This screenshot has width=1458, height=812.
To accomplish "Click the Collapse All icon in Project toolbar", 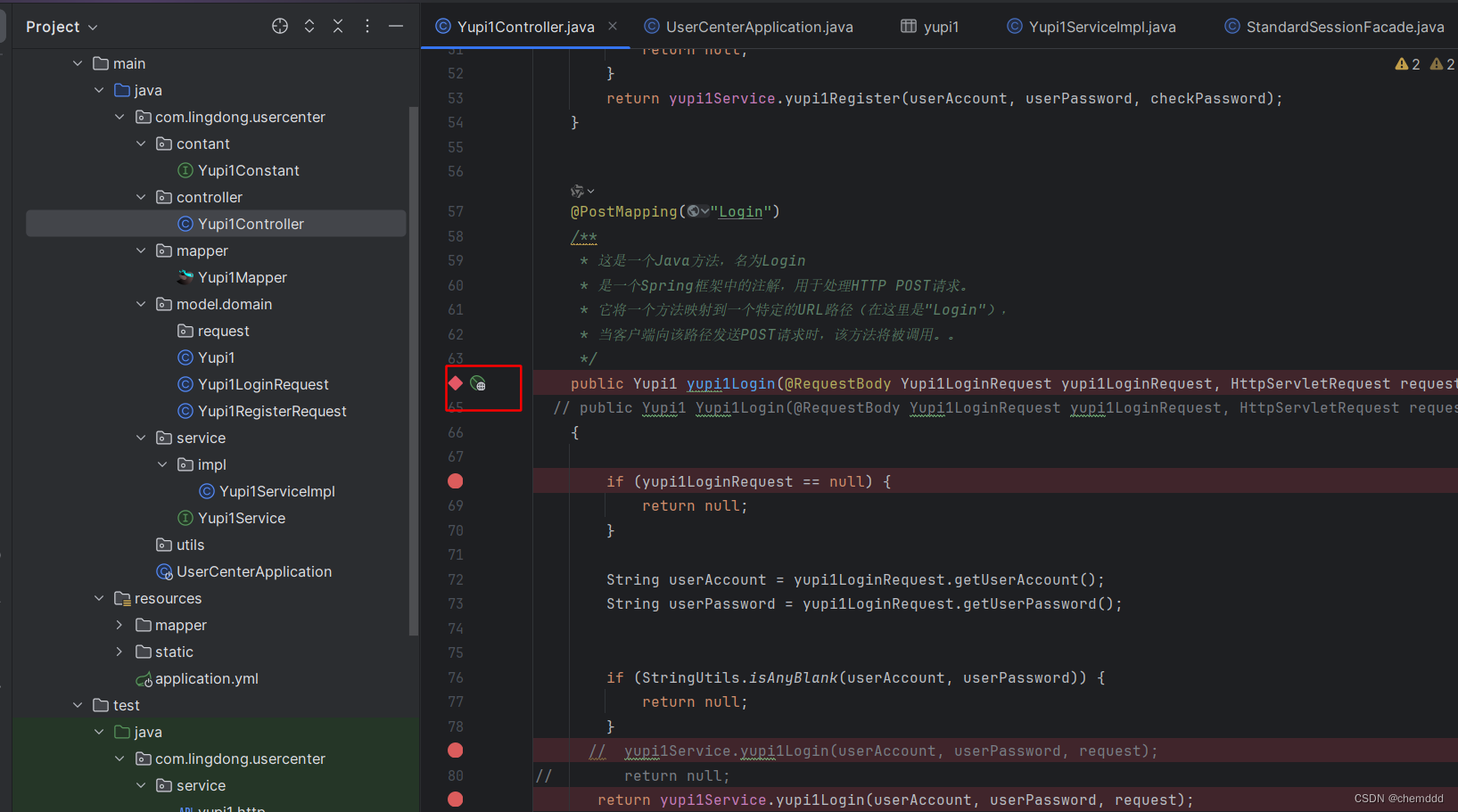I will pos(337,26).
